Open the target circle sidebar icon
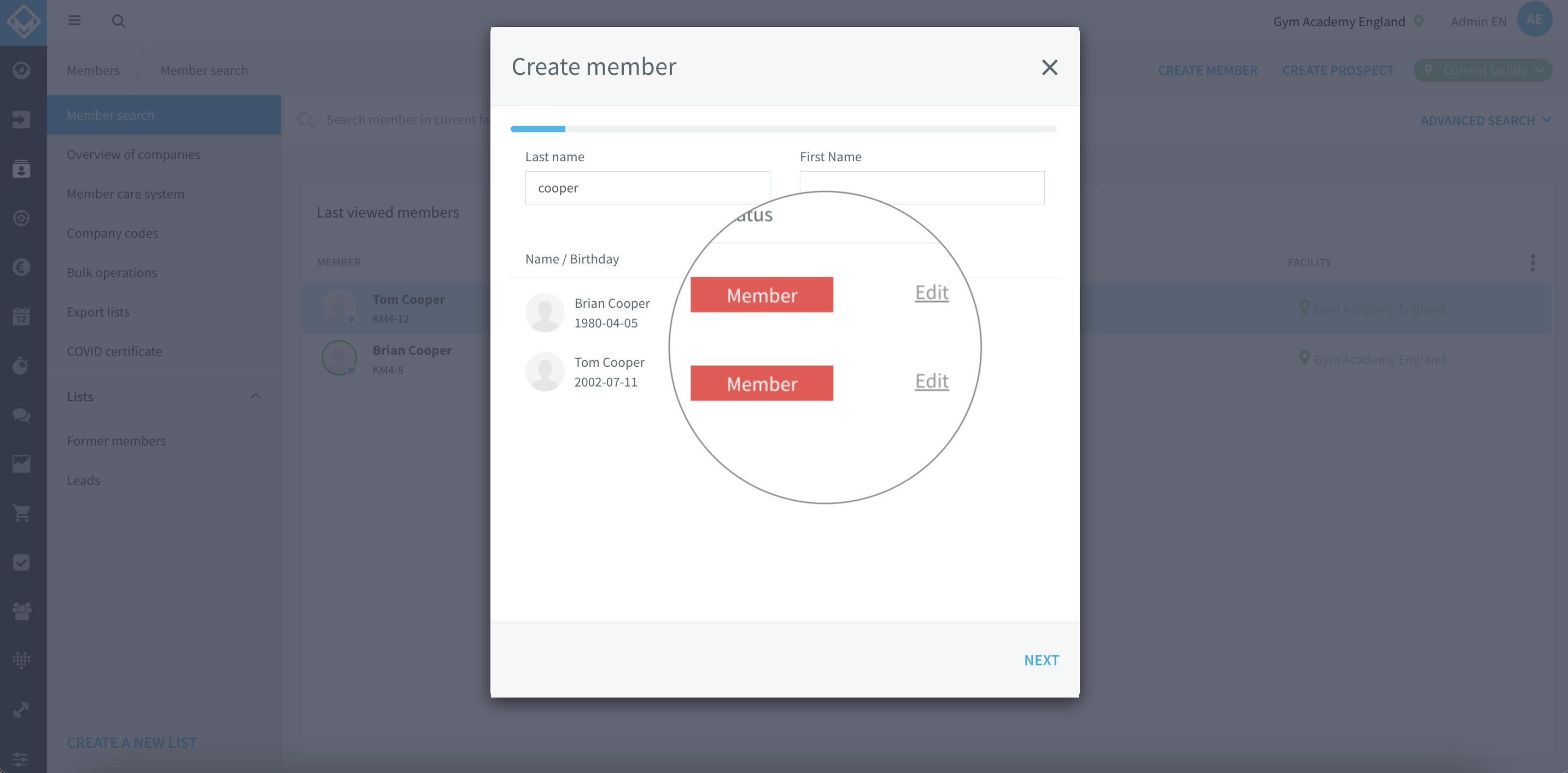The width and height of the screenshot is (1568, 773). (x=21, y=218)
